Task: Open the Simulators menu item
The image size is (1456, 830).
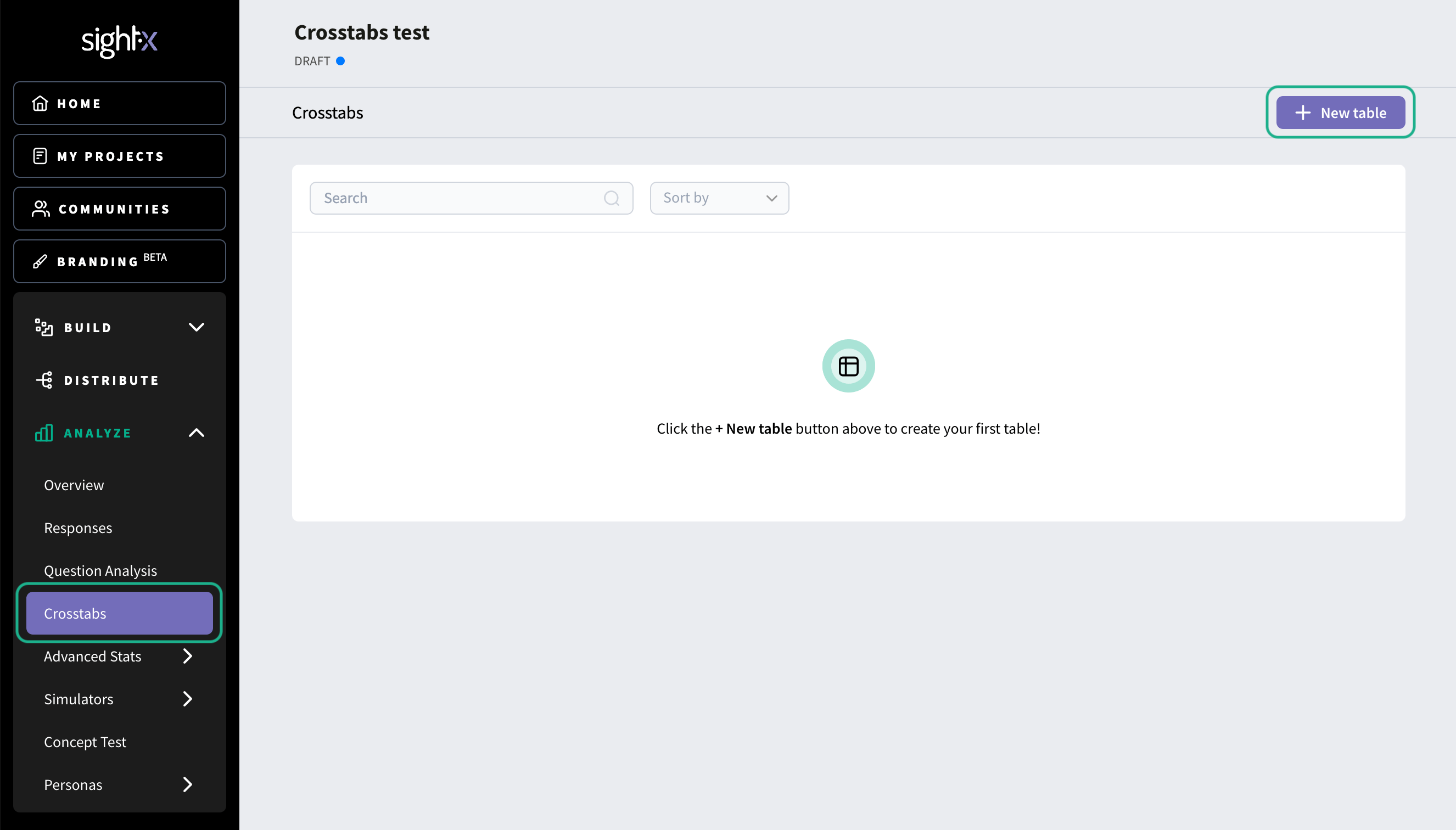Action: pyautogui.click(x=79, y=699)
